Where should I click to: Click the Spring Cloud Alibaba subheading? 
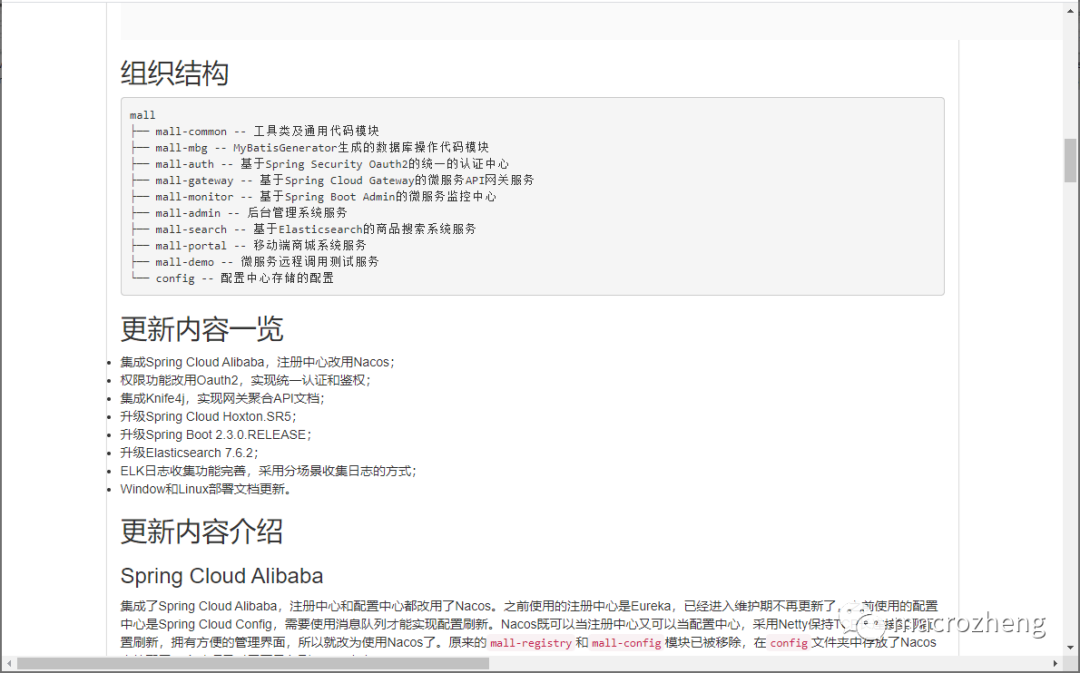click(x=221, y=576)
